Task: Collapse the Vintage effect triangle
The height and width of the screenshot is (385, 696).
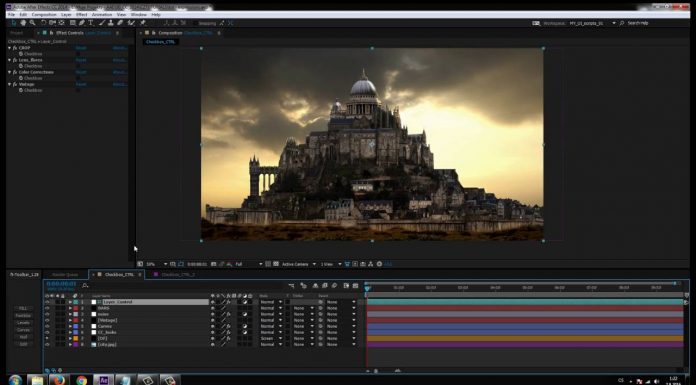Action: click(x=10, y=84)
